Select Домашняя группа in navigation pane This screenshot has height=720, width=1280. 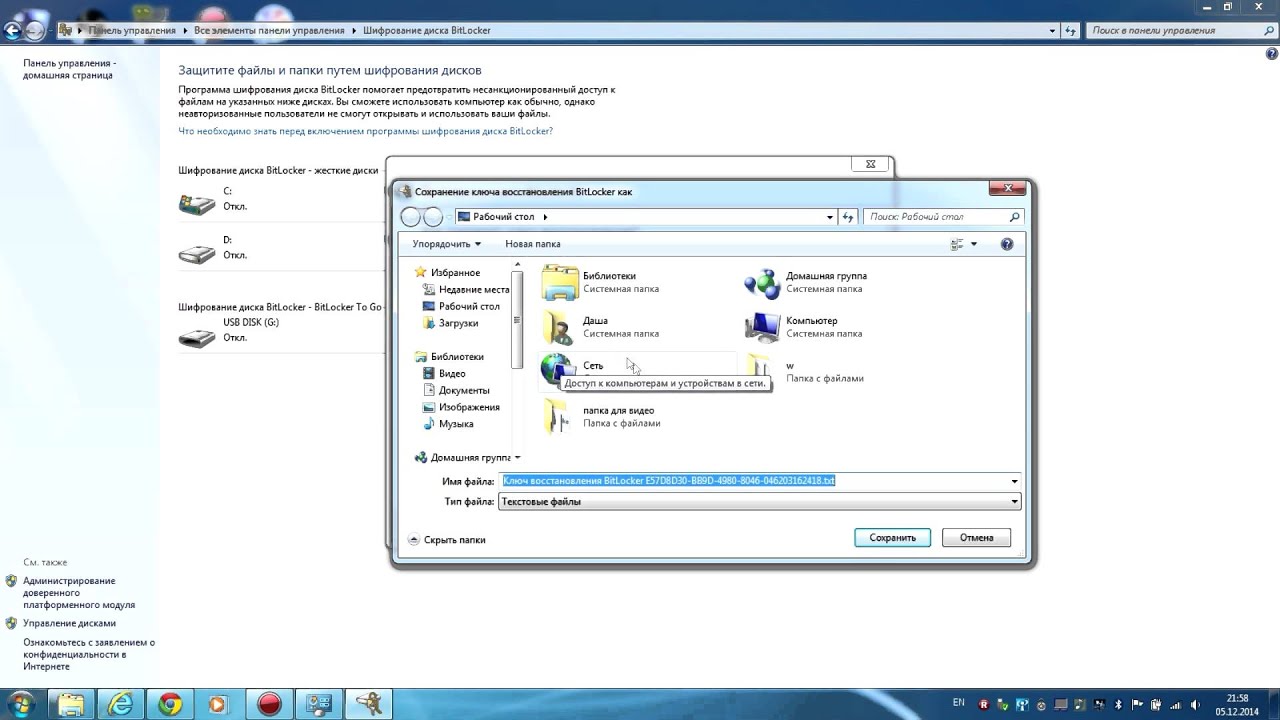click(x=462, y=458)
